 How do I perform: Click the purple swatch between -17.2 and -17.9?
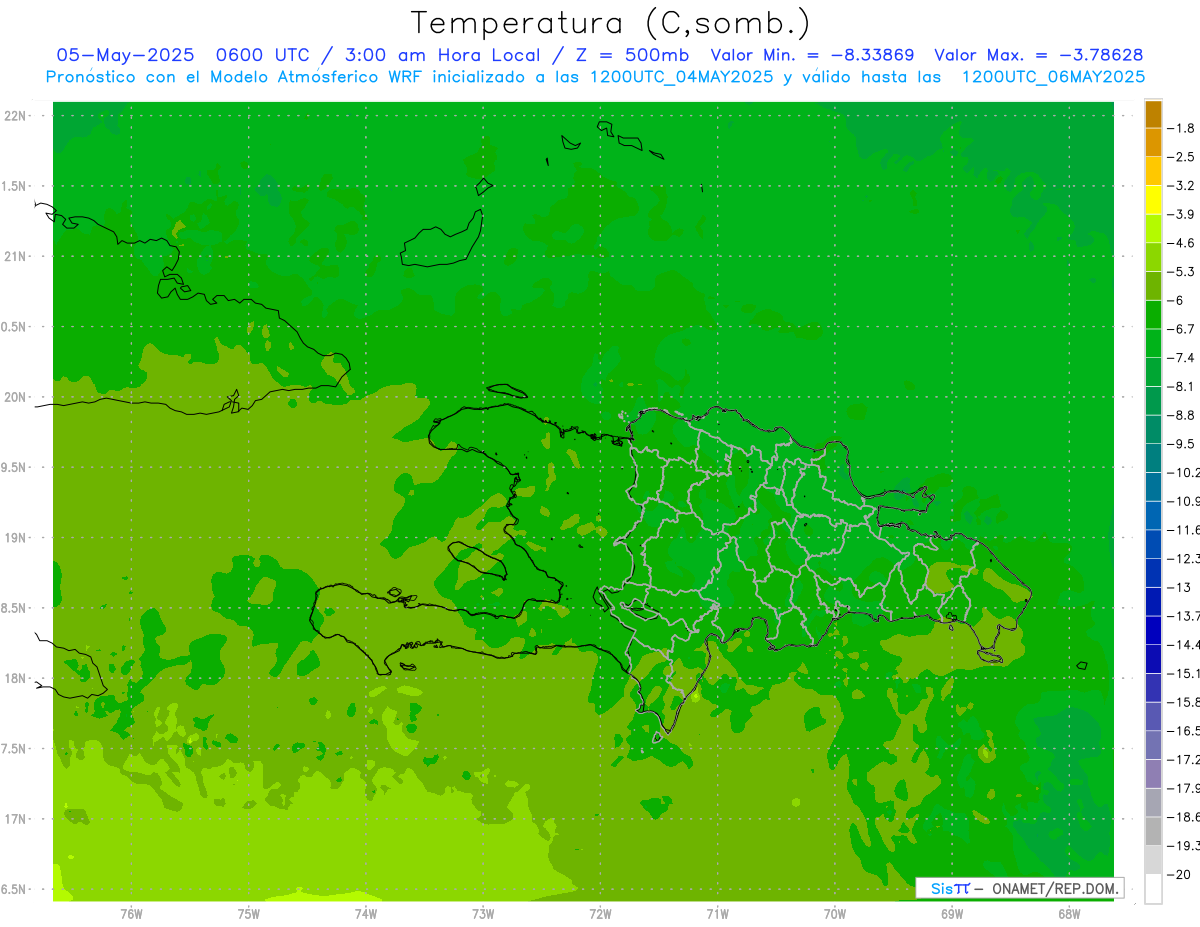1153,774
